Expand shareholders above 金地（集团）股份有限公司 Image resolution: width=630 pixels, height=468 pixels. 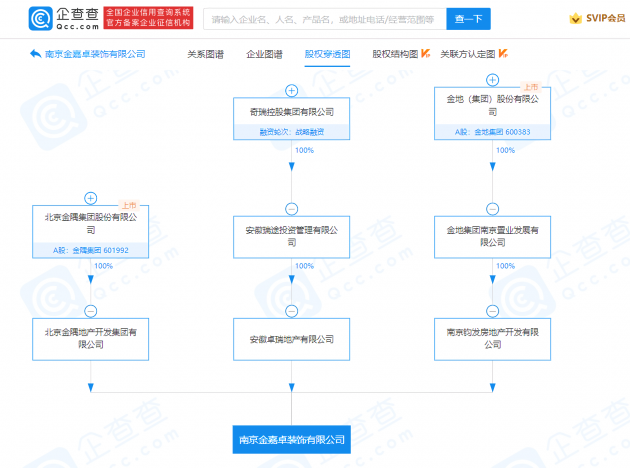pyautogui.click(x=492, y=80)
